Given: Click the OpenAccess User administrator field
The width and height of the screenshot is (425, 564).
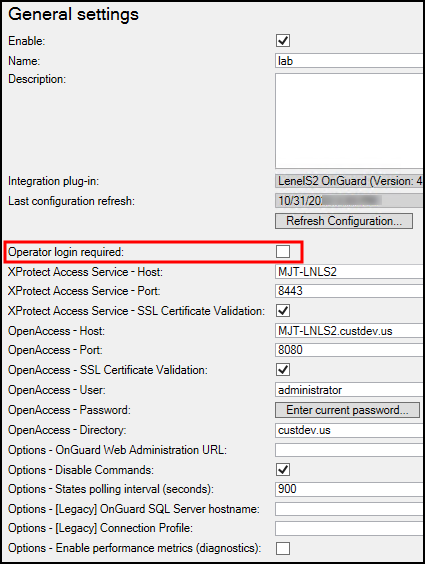Looking at the screenshot, I should [349, 390].
